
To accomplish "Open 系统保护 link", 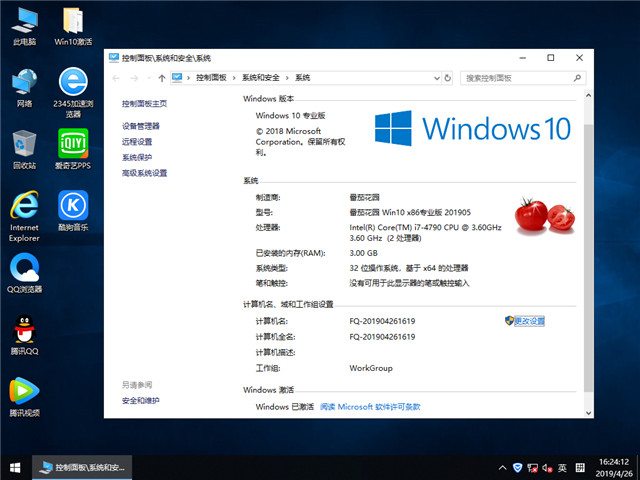I will point(137,158).
